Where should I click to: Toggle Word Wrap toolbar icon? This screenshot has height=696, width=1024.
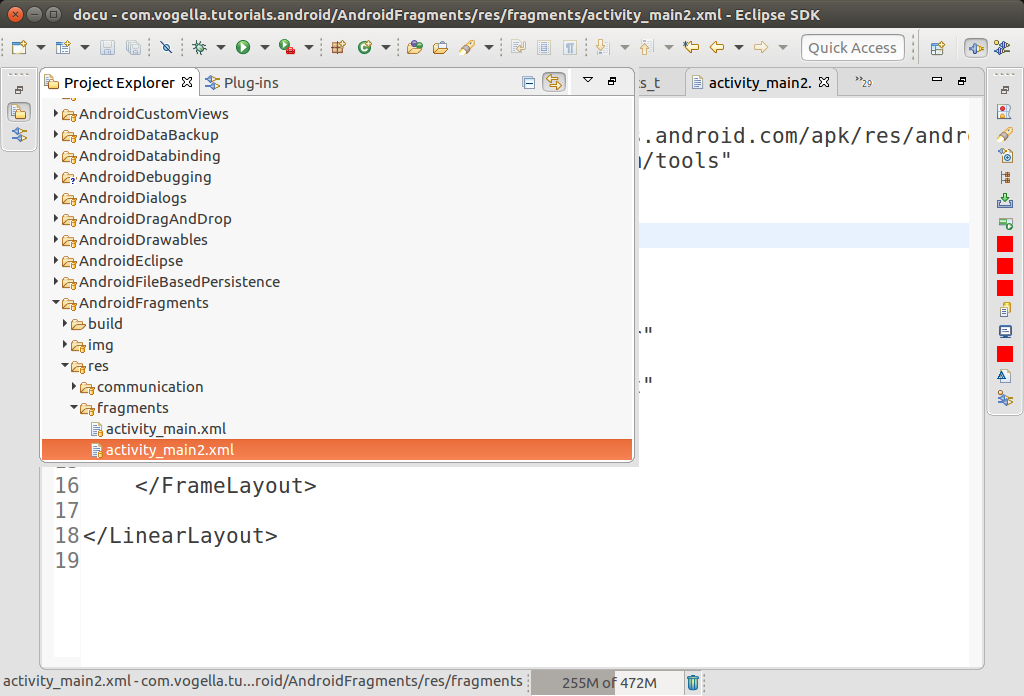[x=519, y=47]
